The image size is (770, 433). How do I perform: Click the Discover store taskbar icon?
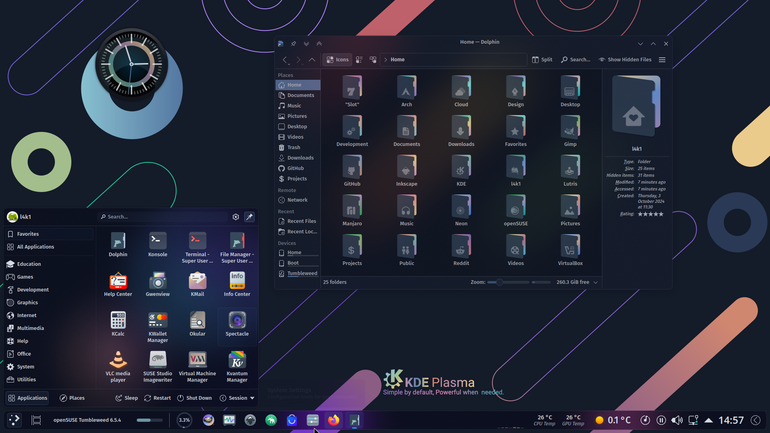292,420
